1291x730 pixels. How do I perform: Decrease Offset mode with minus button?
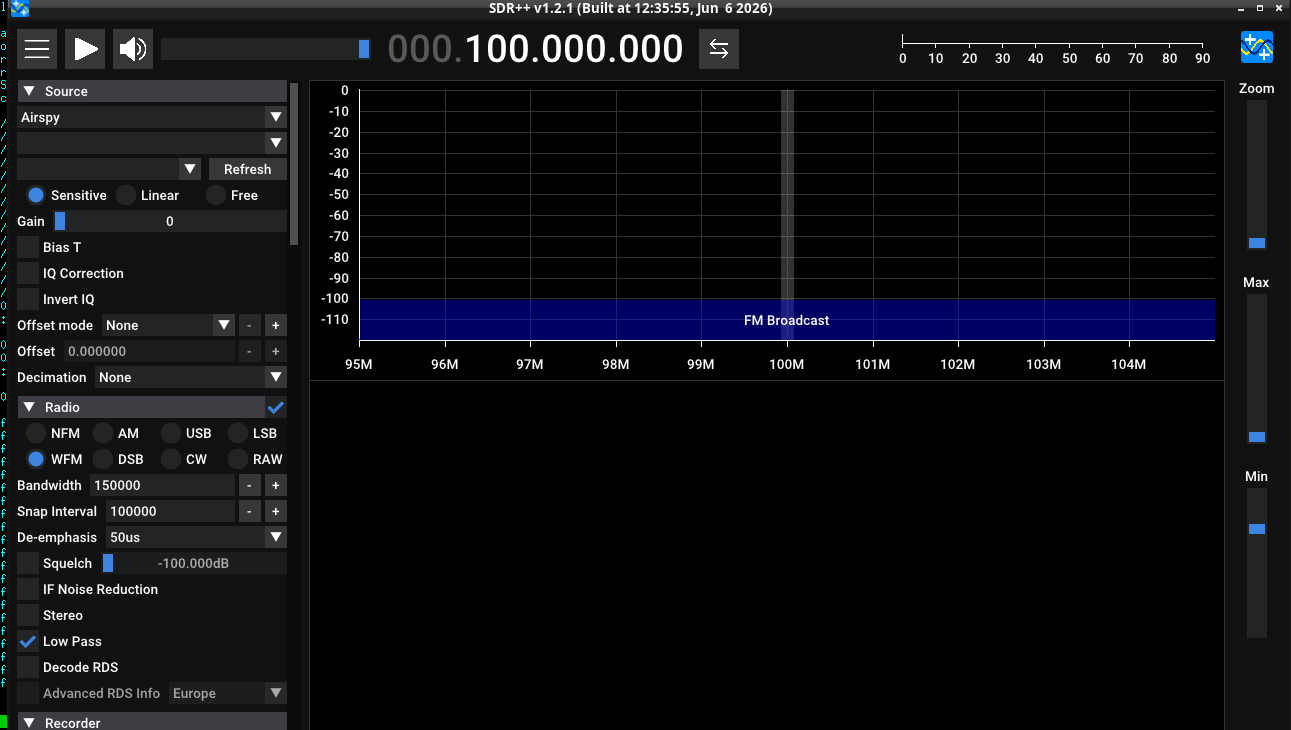pos(250,325)
